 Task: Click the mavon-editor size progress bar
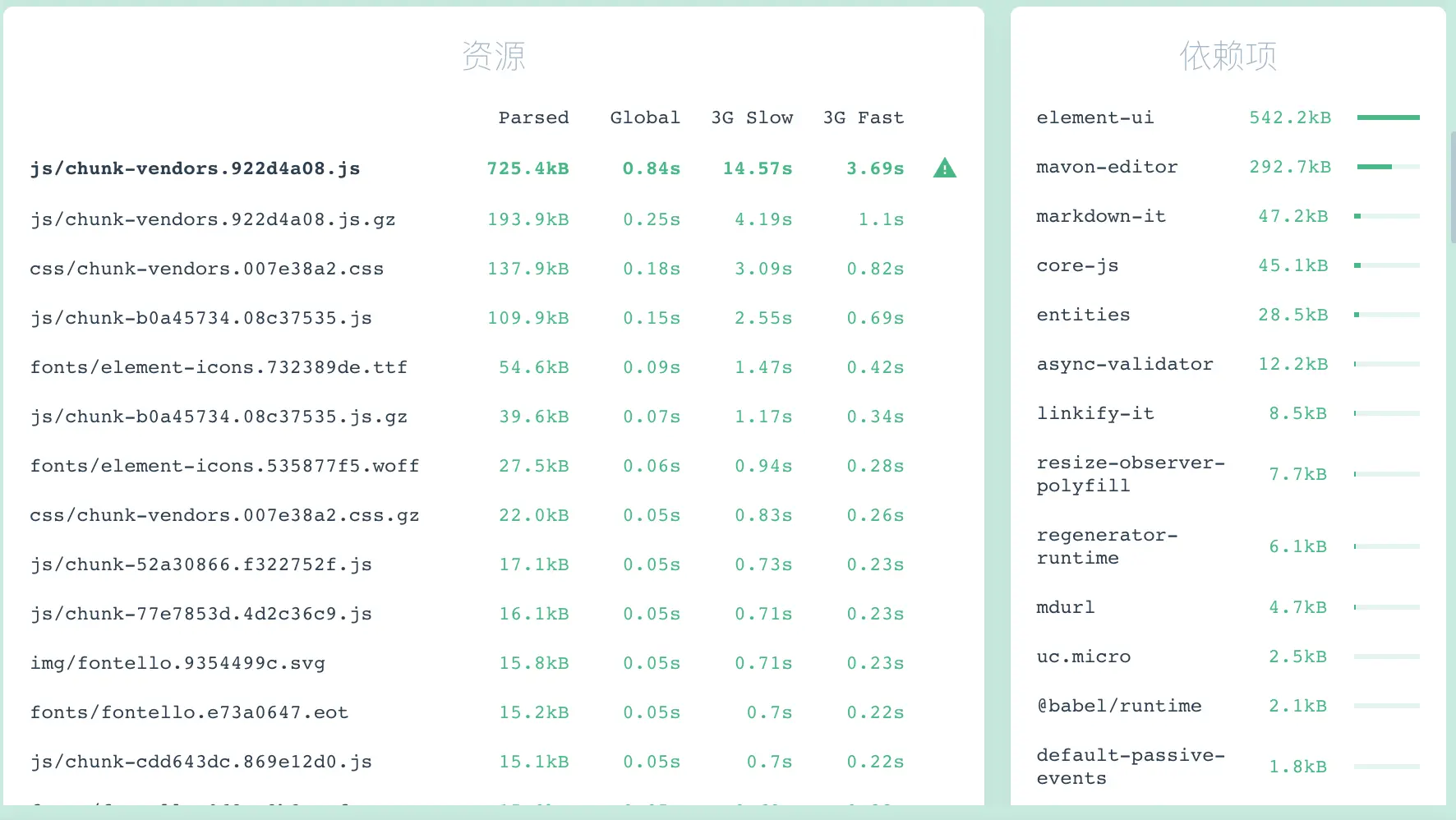[1387, 167]
